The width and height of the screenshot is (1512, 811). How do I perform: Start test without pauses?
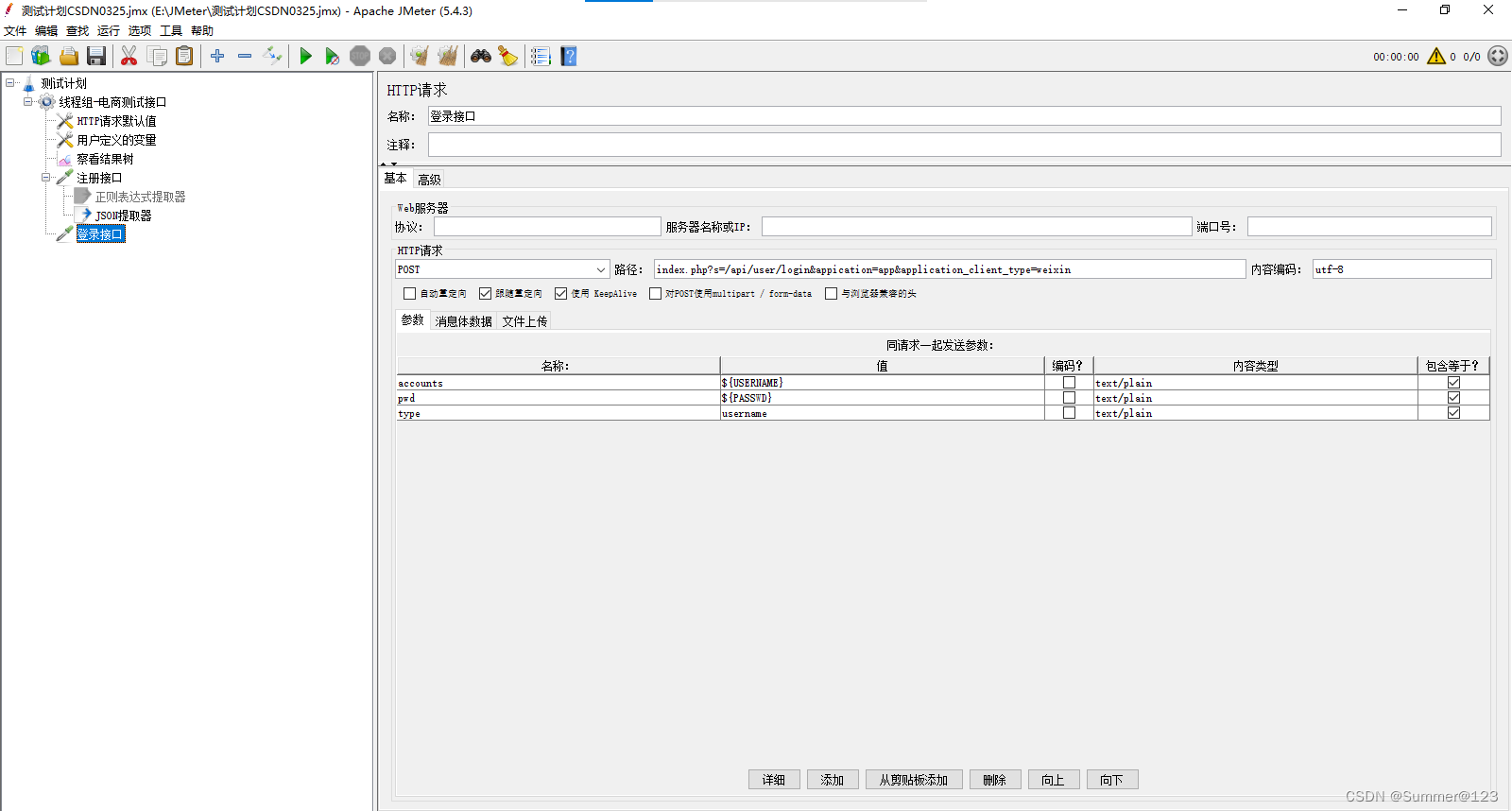click(x=332, y=56)
